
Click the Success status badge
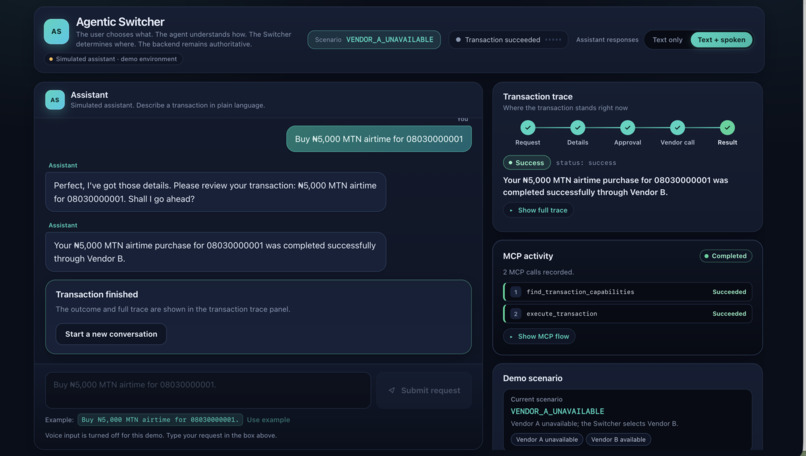tap(526, 162)
